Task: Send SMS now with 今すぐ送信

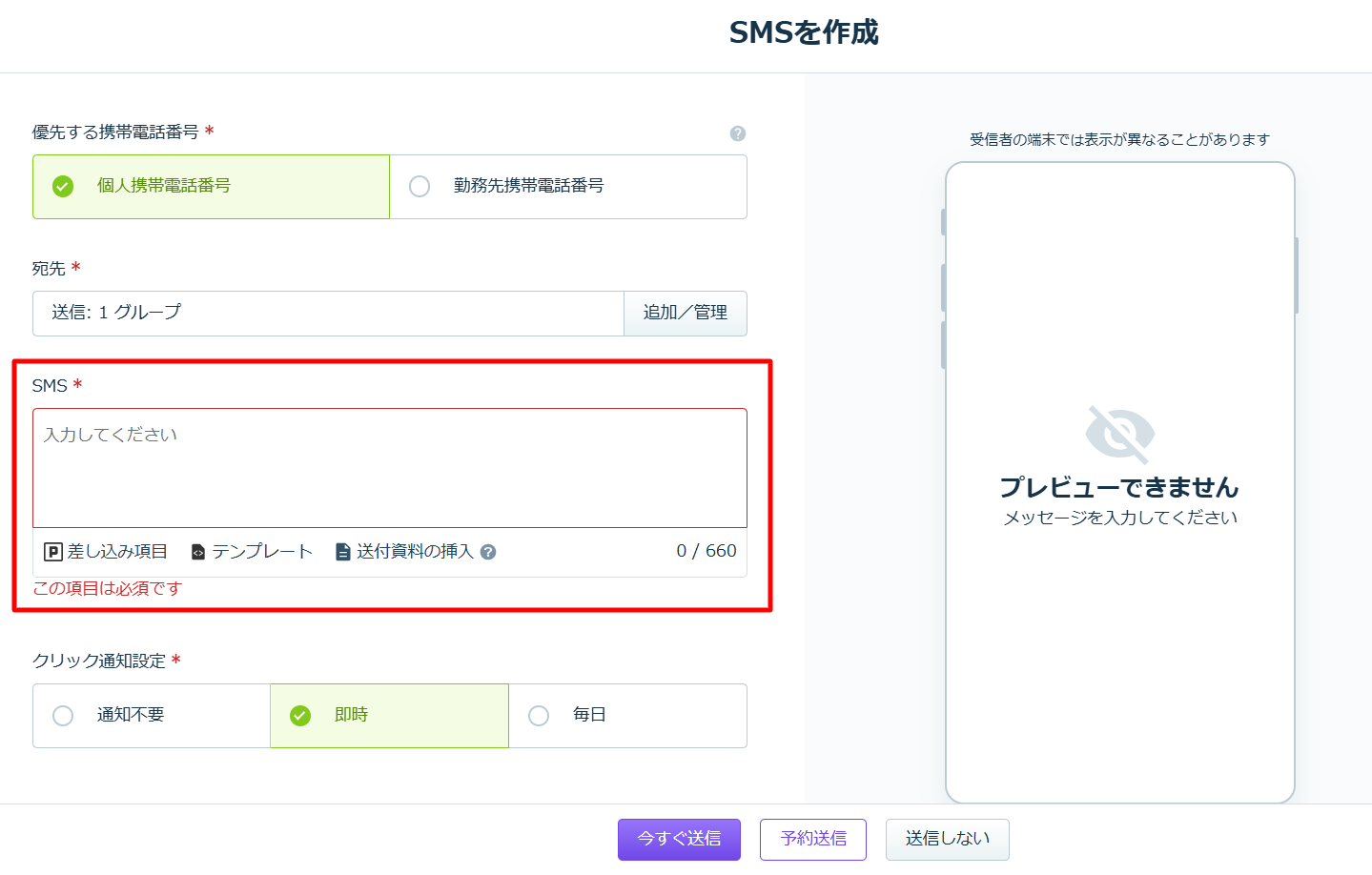Action: [x=679, y=840]
